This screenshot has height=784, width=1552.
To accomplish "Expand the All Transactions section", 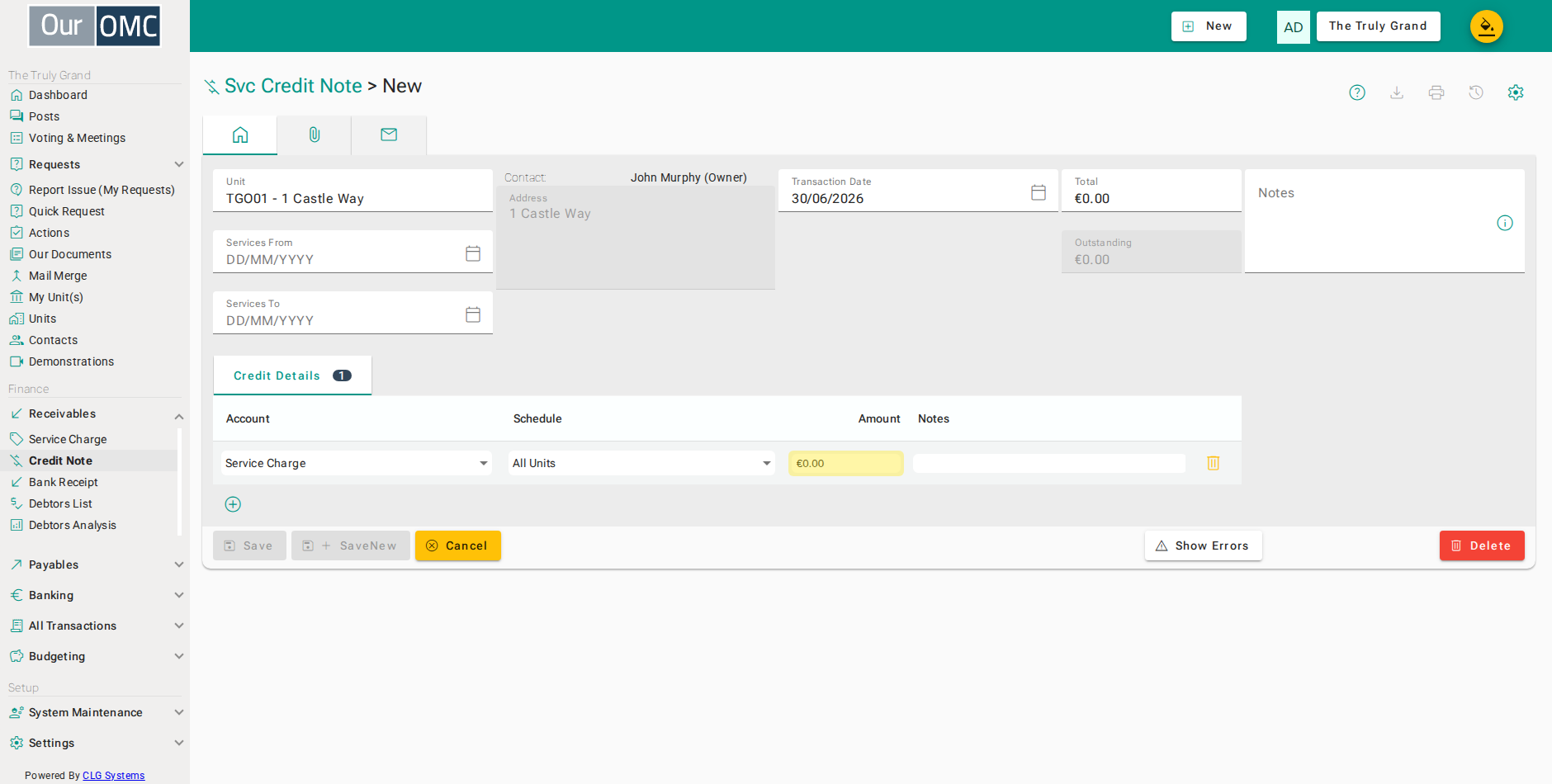I will click(x=96, y=626).
